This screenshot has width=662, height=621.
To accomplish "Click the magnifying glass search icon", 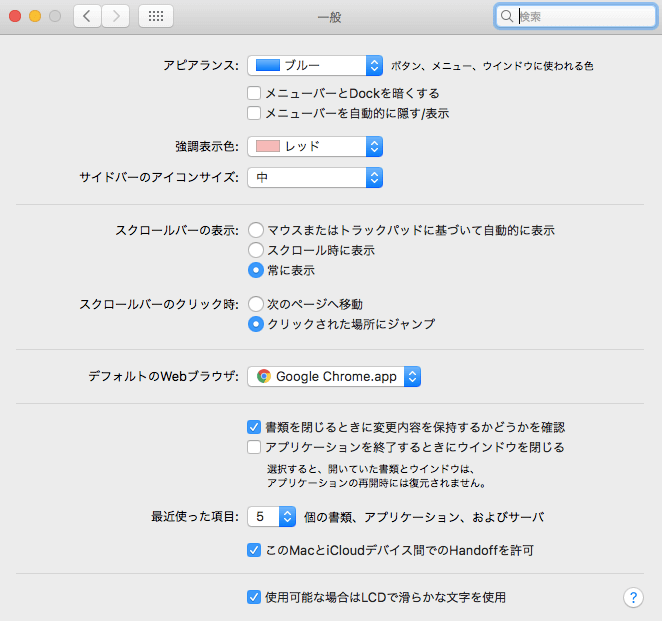I will [x=507, y=16].
